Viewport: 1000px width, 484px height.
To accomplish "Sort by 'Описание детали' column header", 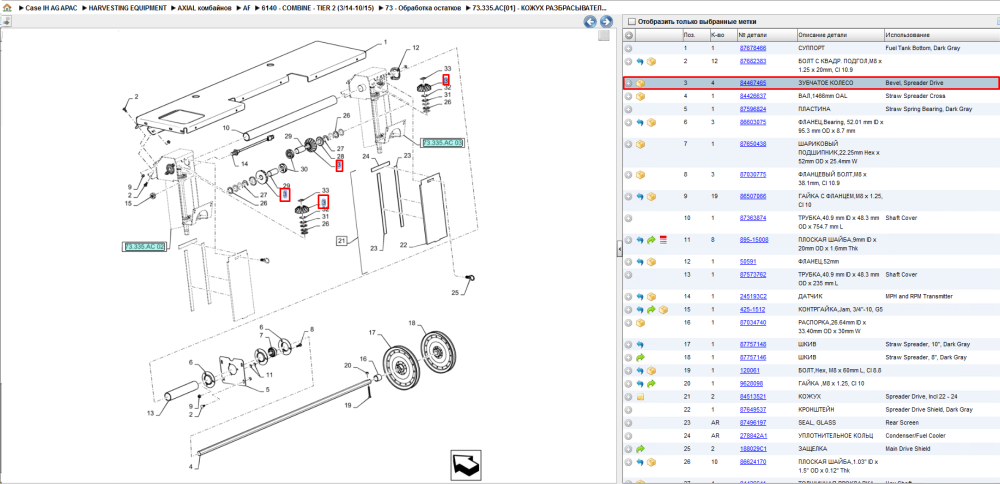I will tap(840, 35).
